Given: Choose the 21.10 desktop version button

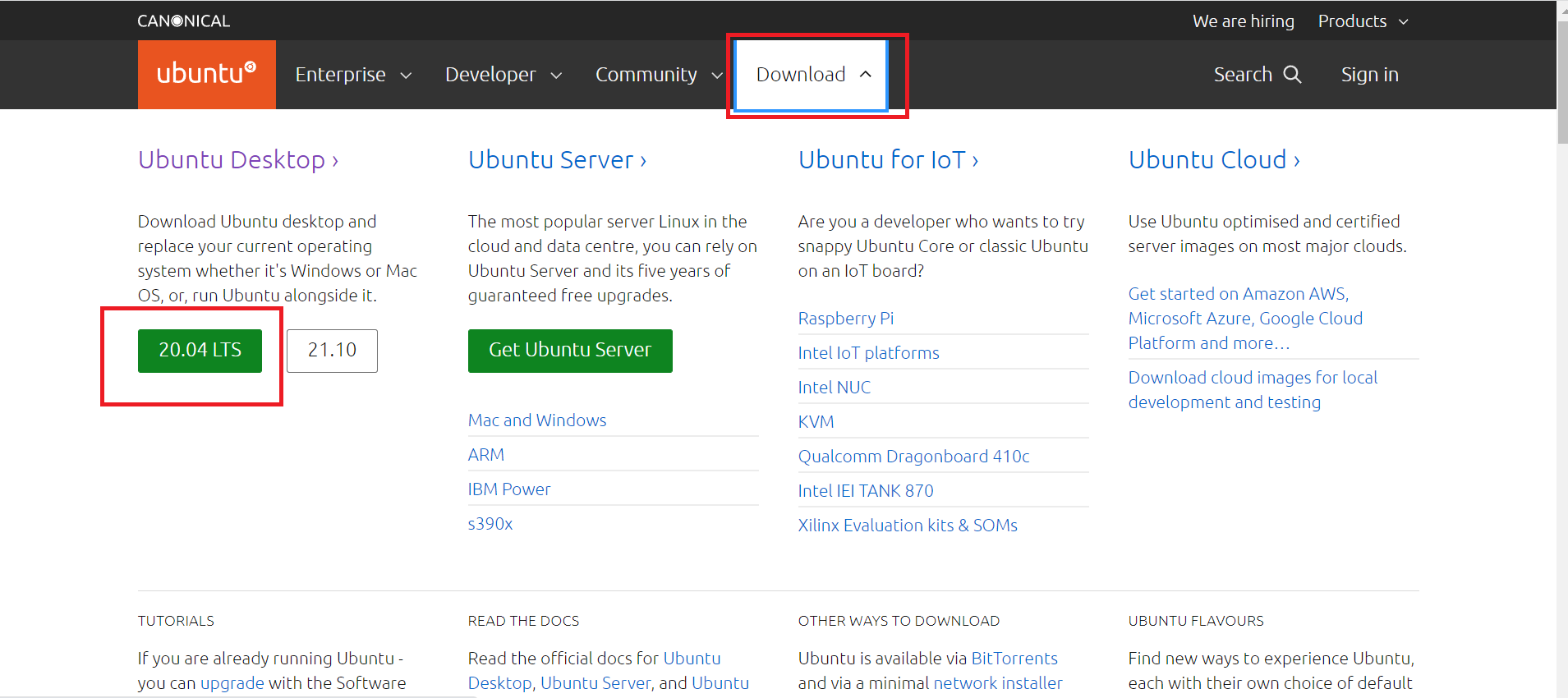Looking at the screenshot, I should (332, 351).
